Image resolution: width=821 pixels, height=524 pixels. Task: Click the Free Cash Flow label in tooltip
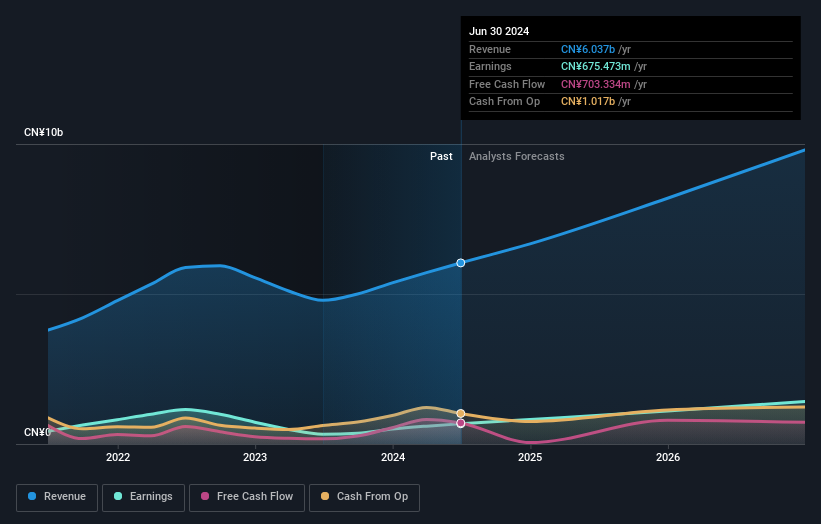(x=507, y=84)
